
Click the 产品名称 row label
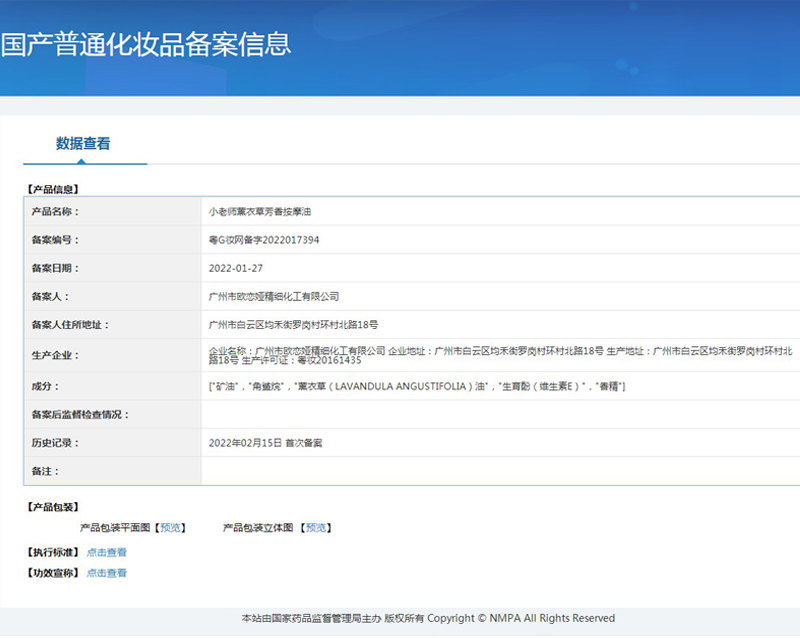[55, 212]
